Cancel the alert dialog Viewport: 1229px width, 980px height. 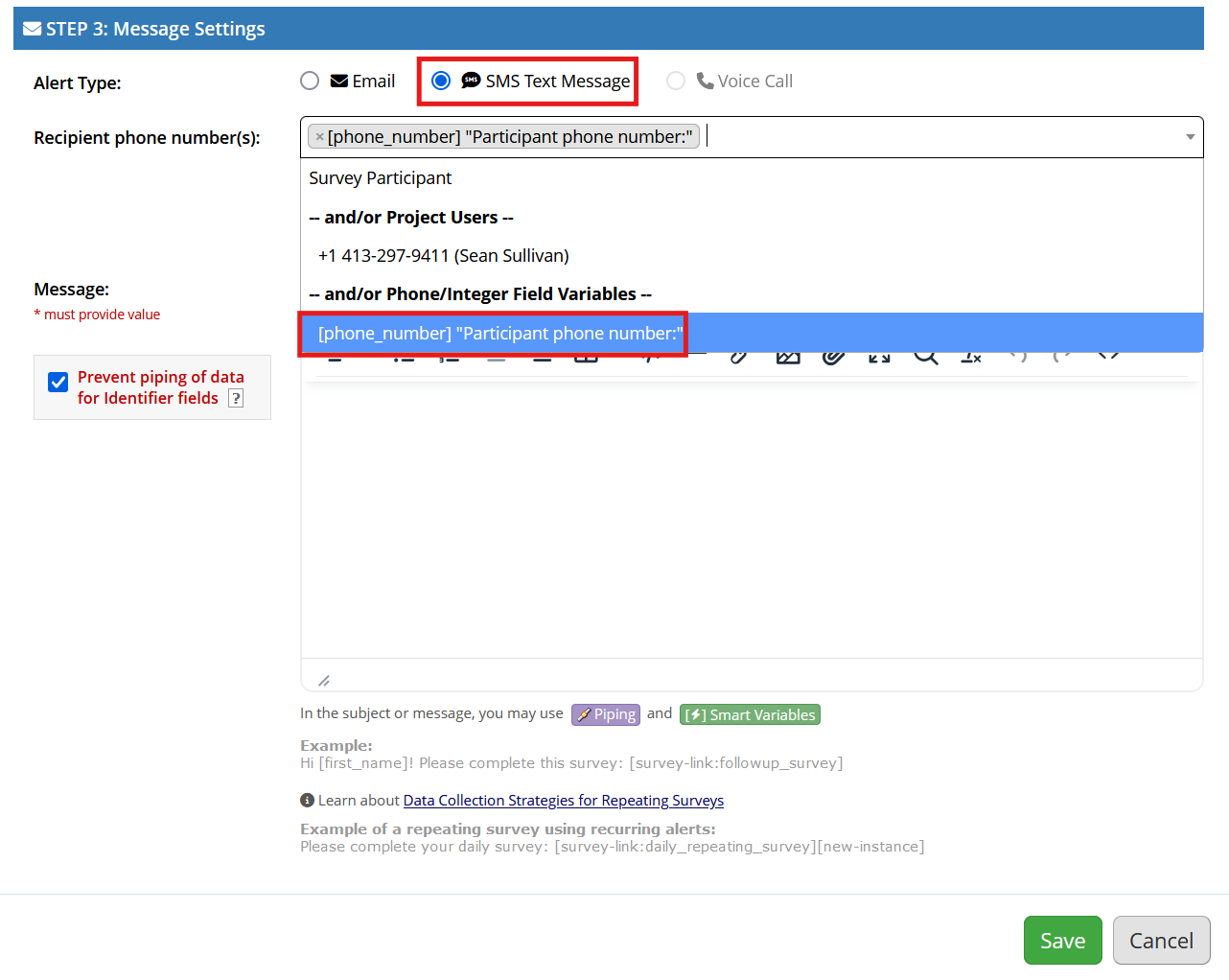coord(1162,941)
